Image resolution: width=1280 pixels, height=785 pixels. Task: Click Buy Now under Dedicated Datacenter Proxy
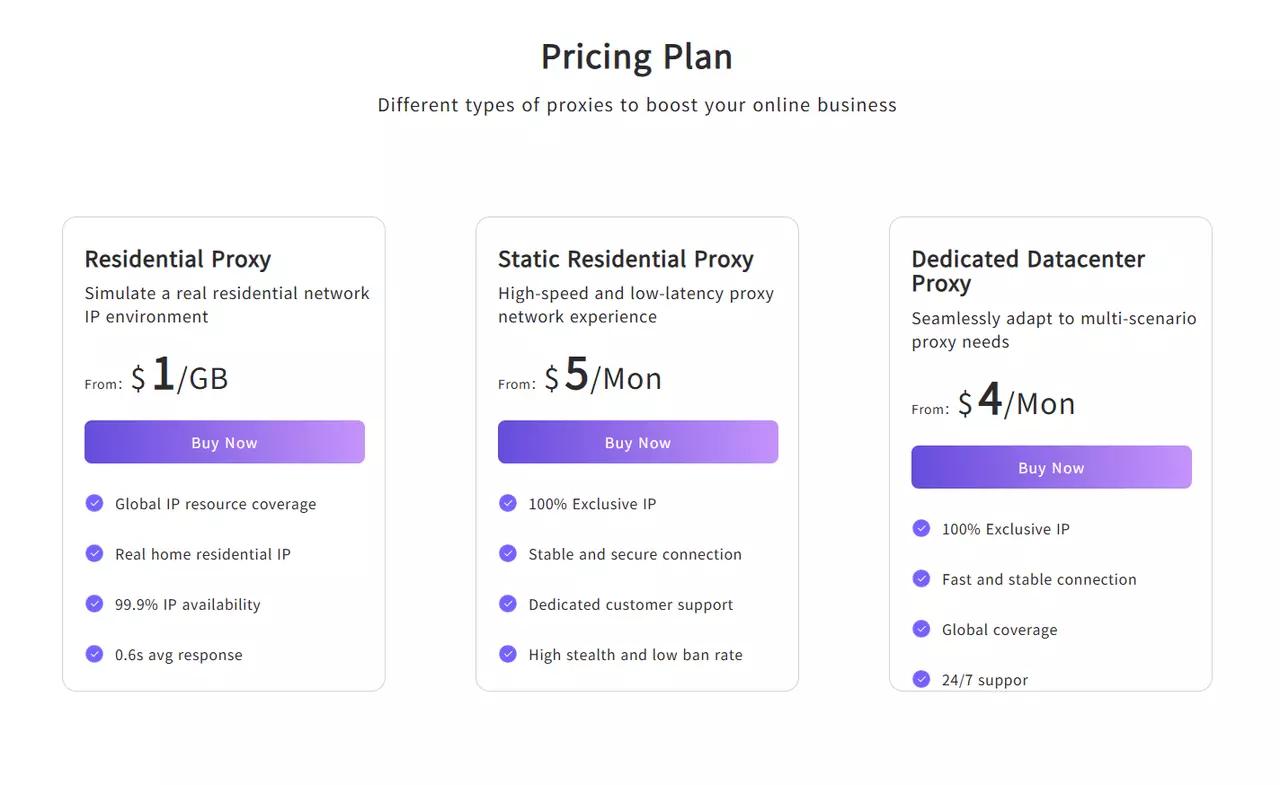pyautogui.click(x=1051, y=467)
